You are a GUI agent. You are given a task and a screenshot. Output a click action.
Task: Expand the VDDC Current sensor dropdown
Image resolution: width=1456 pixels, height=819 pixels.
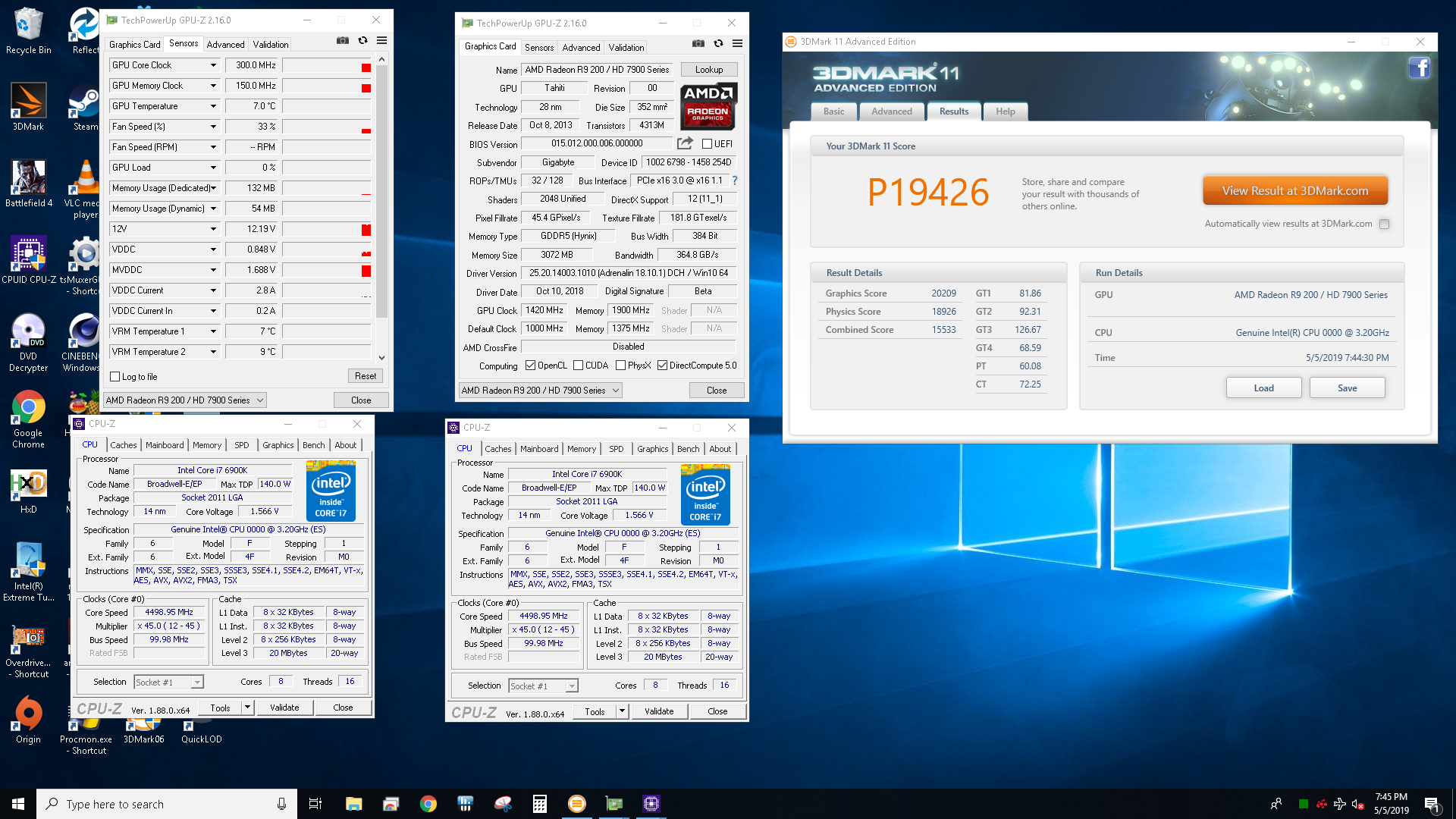[x=213, y=290]
